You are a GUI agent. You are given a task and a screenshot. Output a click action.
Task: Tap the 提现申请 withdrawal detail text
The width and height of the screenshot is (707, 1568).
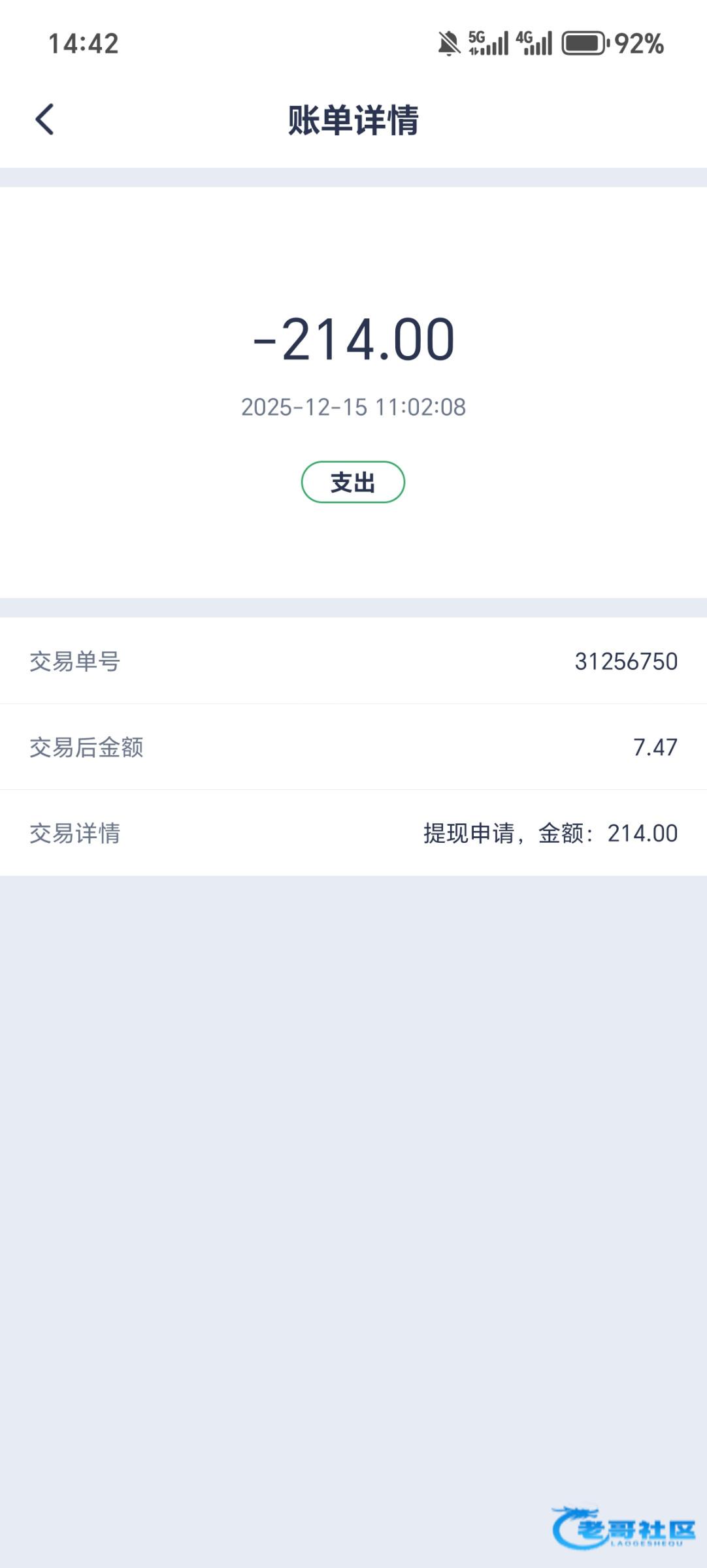tap(469, 833)
